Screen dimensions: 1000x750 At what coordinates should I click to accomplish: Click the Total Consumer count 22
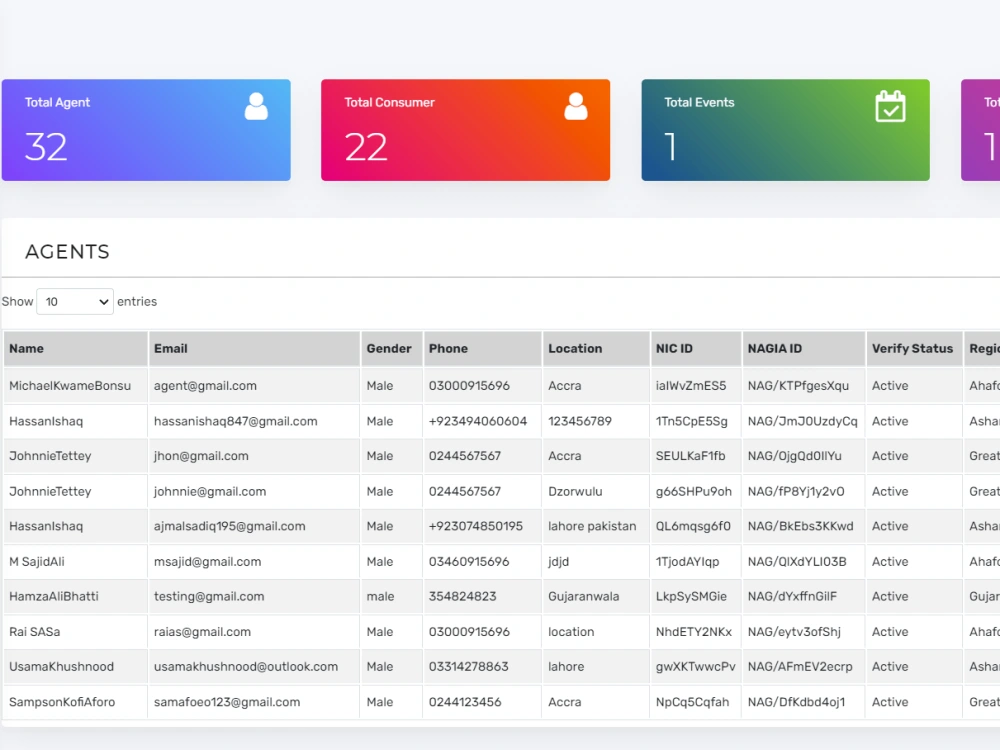pos(366,147)
